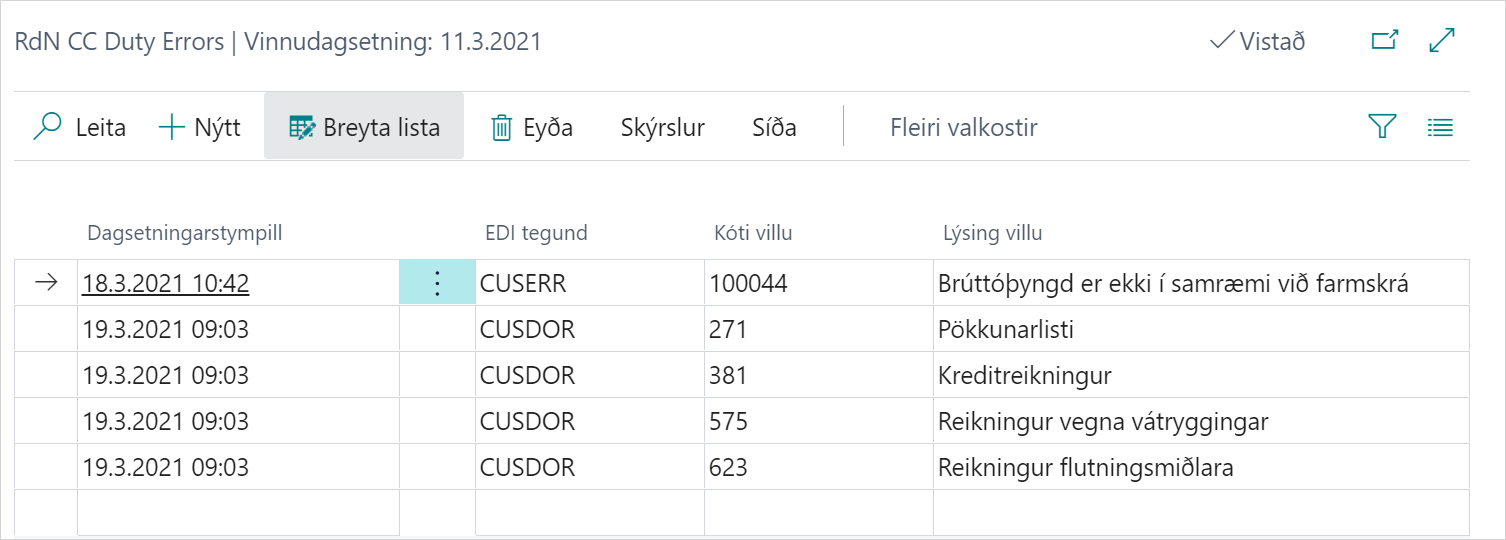This screenshot has height=540, width=1506.
Task: Select the Lýsing villu column header
Action: point(992,234)
